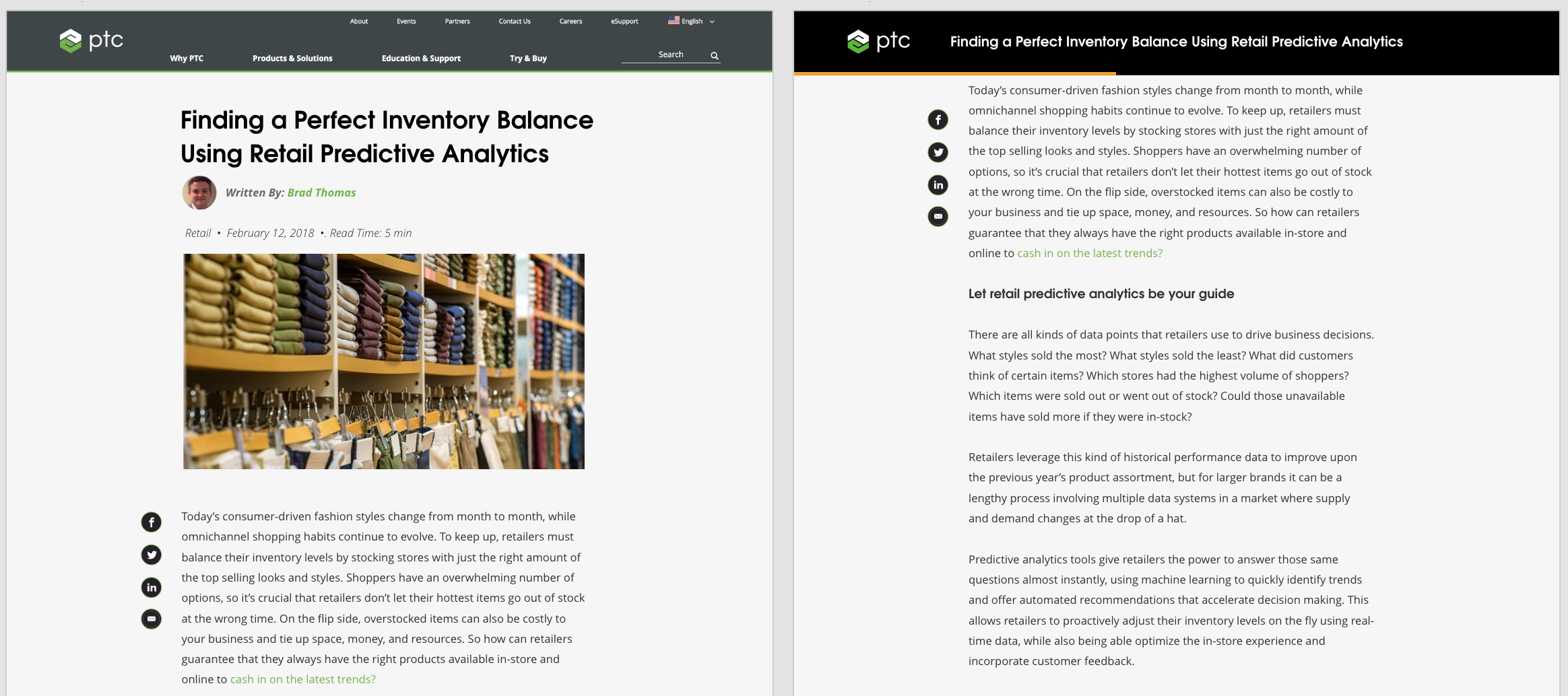Click the orange reading progress bar
This screenshot has width=1568, height=696.
(955, 73)
